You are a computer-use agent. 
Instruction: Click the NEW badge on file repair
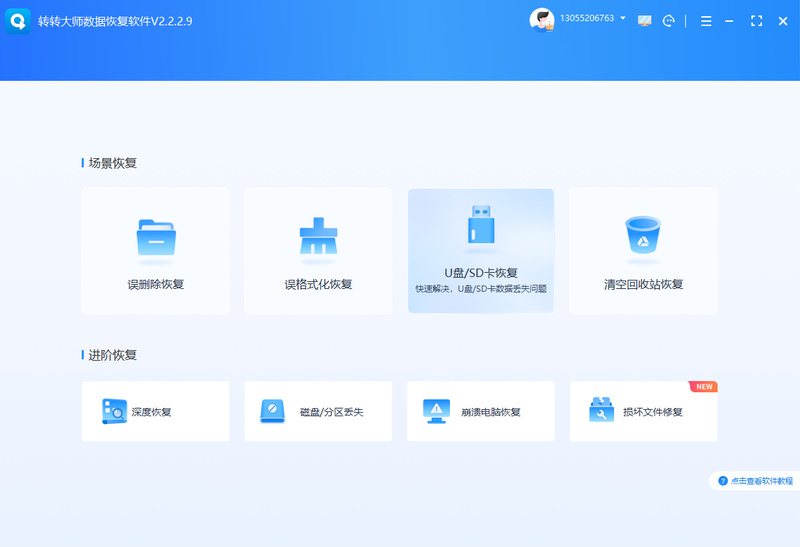703,386
